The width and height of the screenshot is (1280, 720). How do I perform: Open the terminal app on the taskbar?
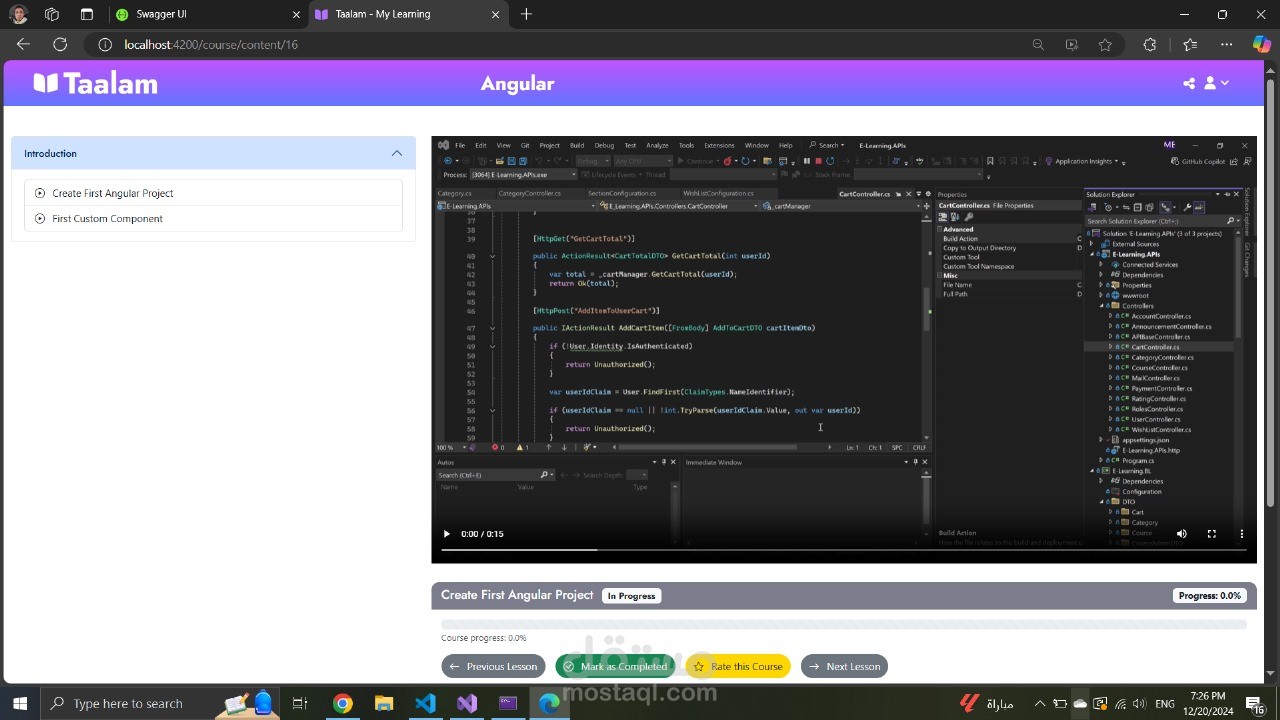[508, 703]
